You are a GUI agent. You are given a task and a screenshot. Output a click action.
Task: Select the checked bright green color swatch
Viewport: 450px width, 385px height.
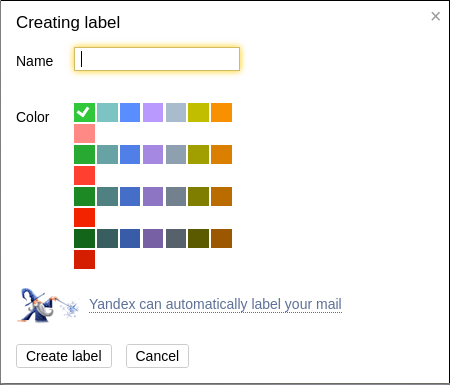click(x=84, y=112)
